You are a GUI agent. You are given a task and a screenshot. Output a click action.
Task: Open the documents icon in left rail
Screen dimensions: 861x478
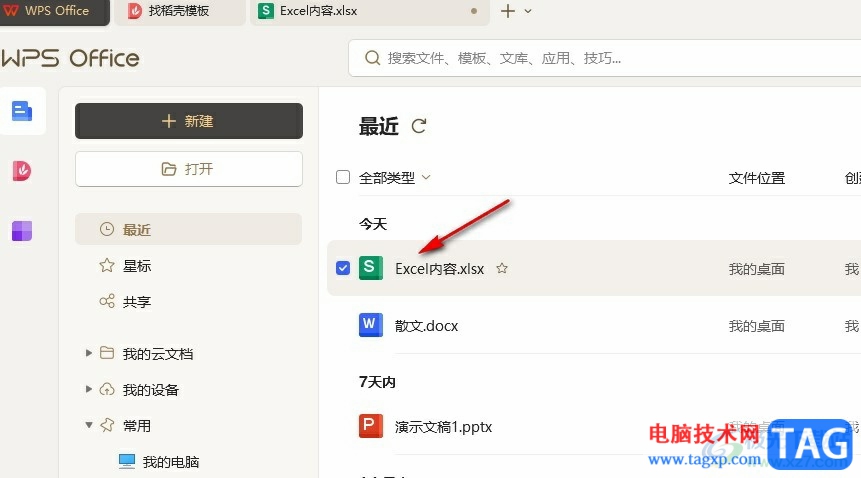22,111
